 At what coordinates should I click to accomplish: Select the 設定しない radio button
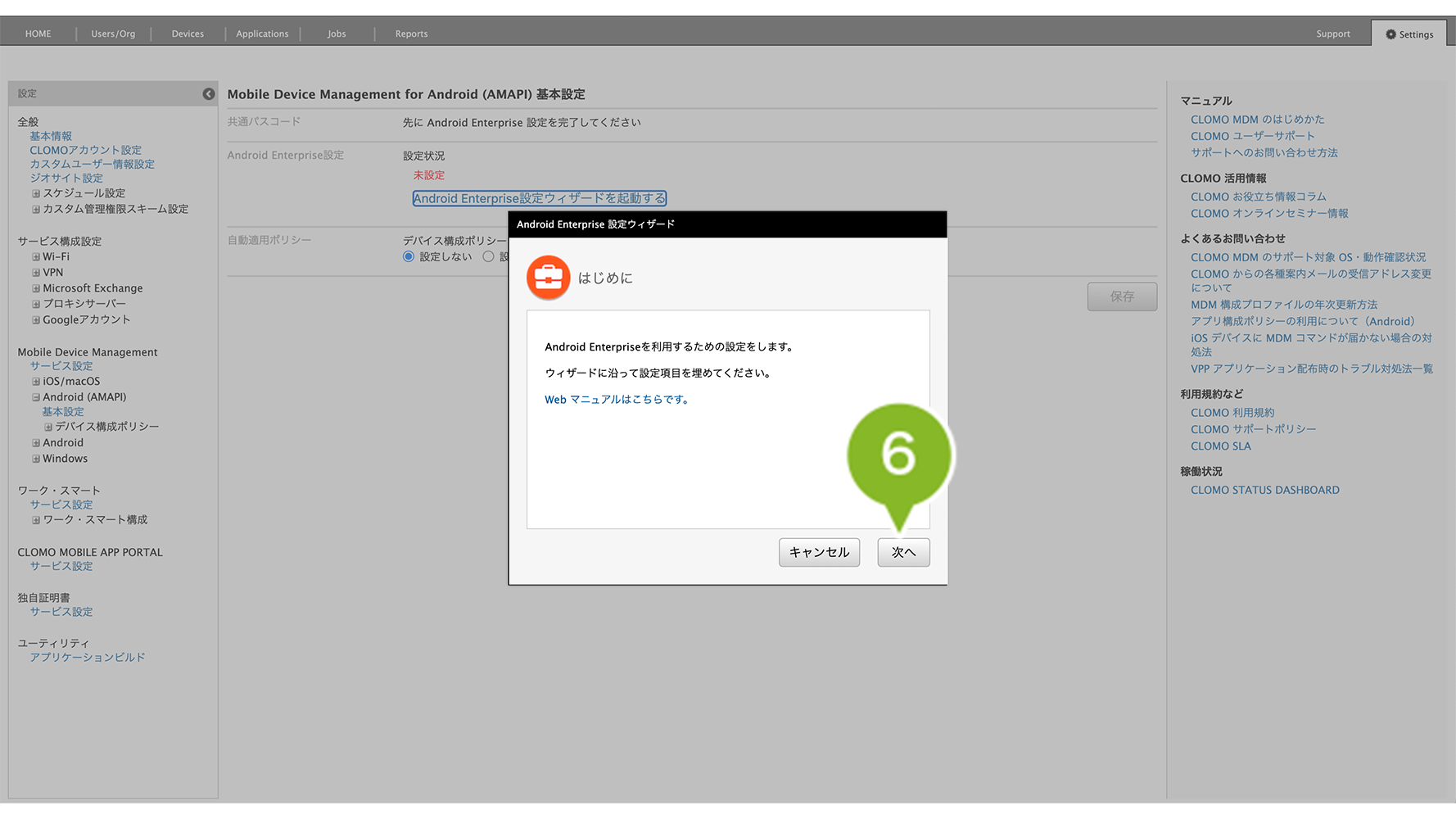(409, 256)
